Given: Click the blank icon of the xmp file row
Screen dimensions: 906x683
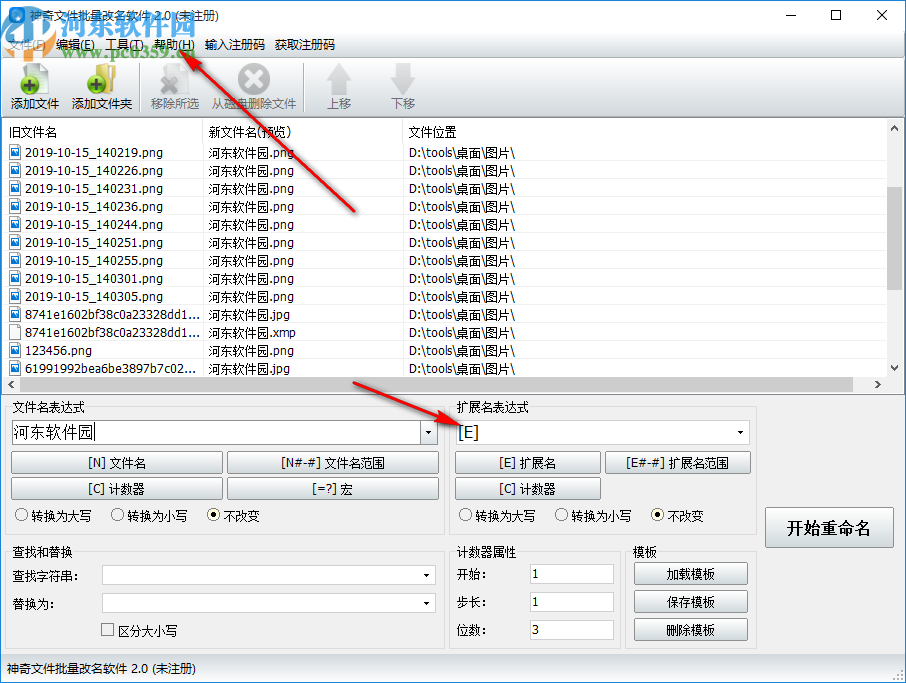Looking at the screenshot, I should click(15, 332).
